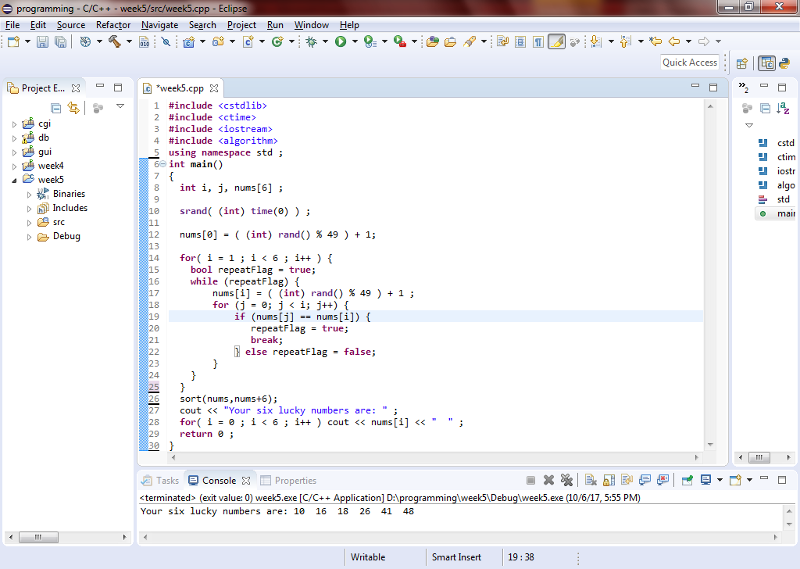Toggle Skip All Breakpoints icon
800x569 pixels.
pyautogui.click(x=166, y=42)
